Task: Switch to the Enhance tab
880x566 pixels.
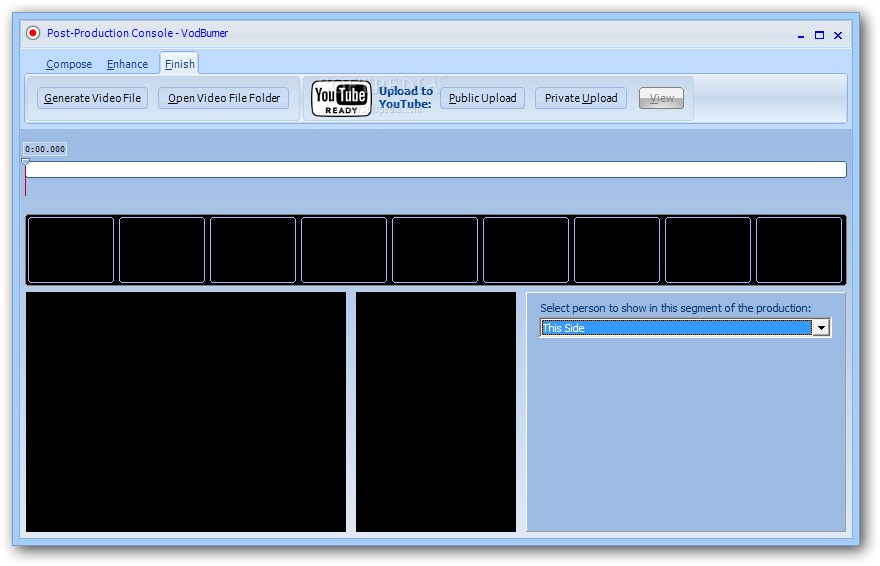Action: click(127, 64)
